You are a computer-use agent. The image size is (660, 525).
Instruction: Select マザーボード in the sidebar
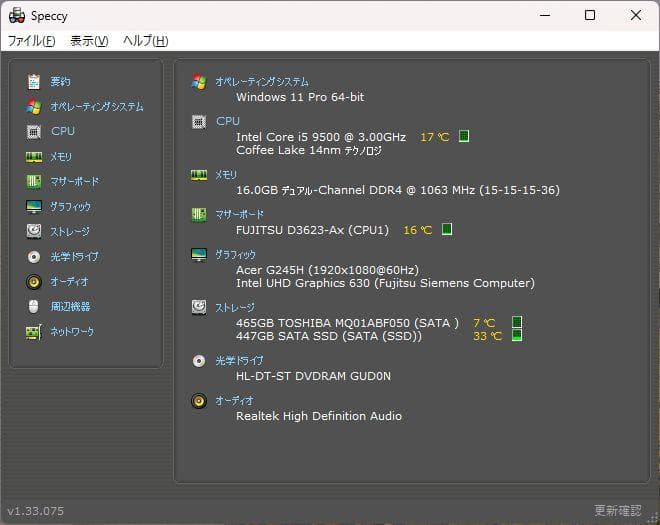click(75, 182)
